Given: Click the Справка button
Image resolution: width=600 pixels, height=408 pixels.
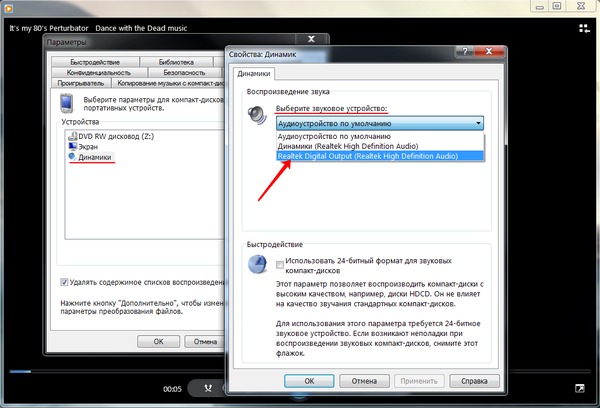Looking at the screenshot, I should coord(474,381).
